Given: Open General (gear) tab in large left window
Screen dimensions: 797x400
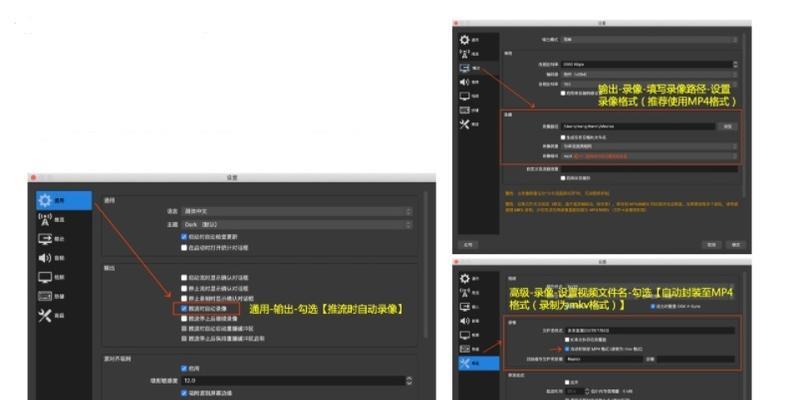Looking at the screenshot, I should click(64, 200).
